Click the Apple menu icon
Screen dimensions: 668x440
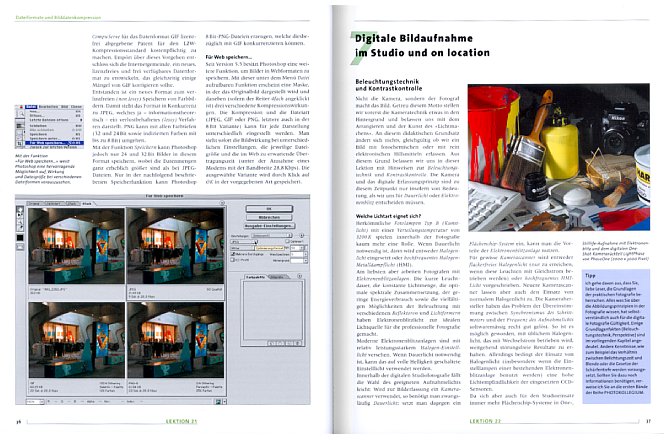(x=21, y=107)
